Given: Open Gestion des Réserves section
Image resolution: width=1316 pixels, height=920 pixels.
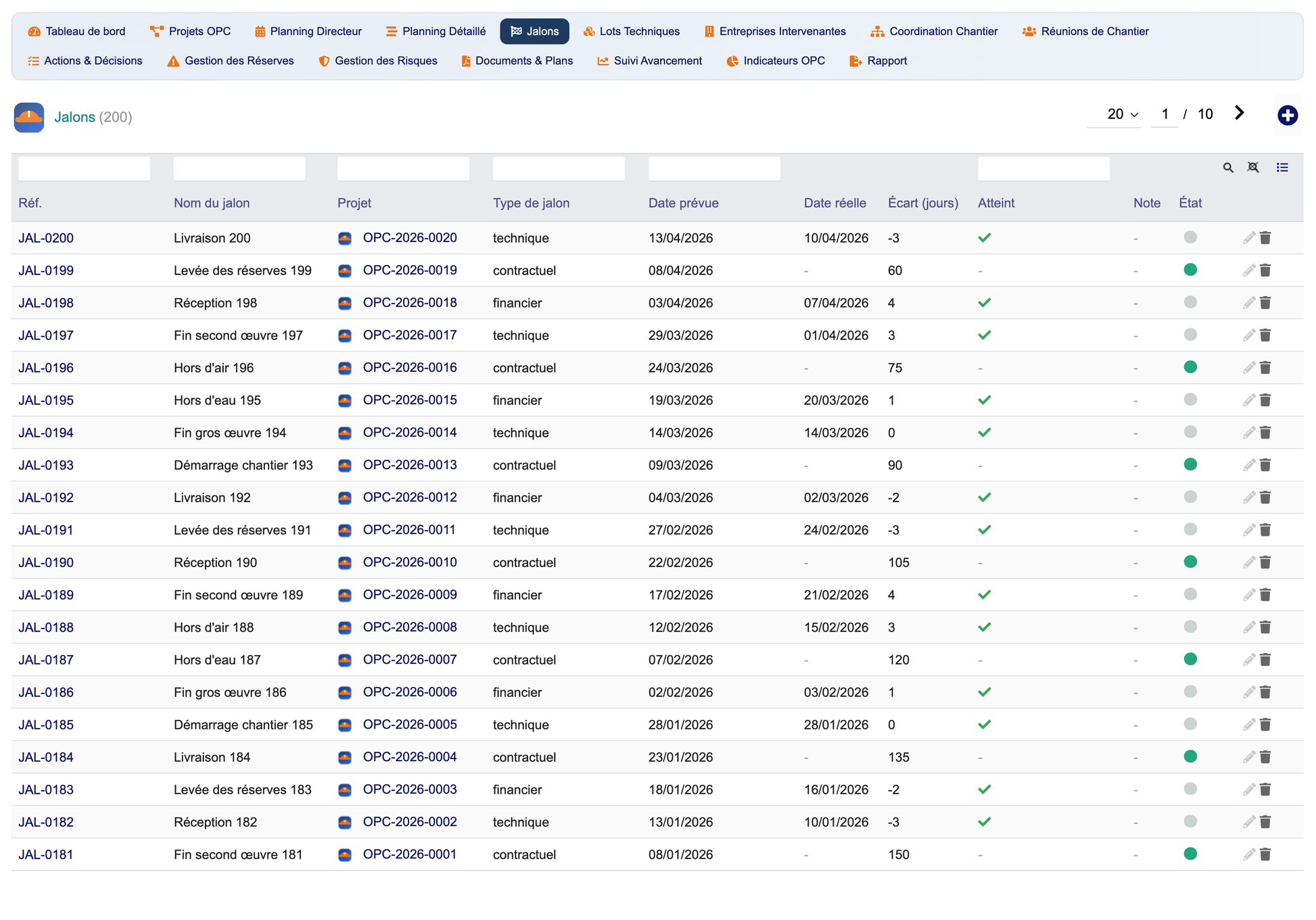Looking at the screenshot, I should (x=231, y=61).
